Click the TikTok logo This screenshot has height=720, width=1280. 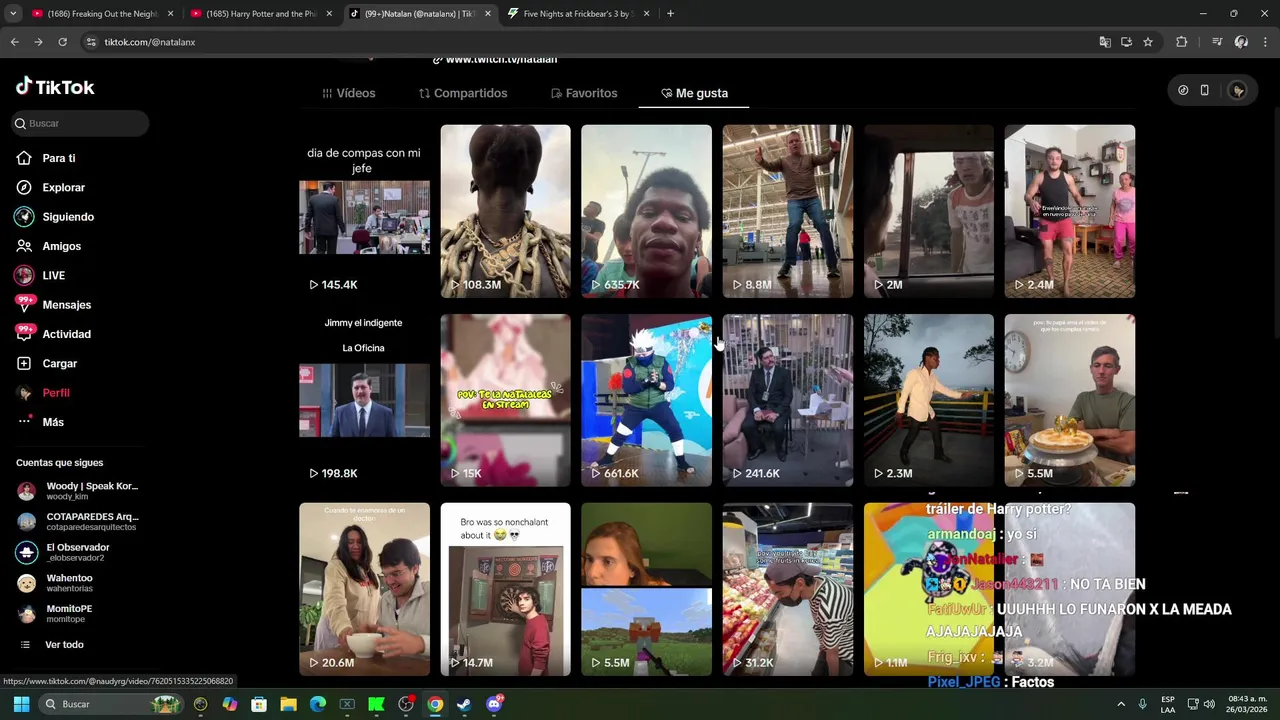point(55,87)
